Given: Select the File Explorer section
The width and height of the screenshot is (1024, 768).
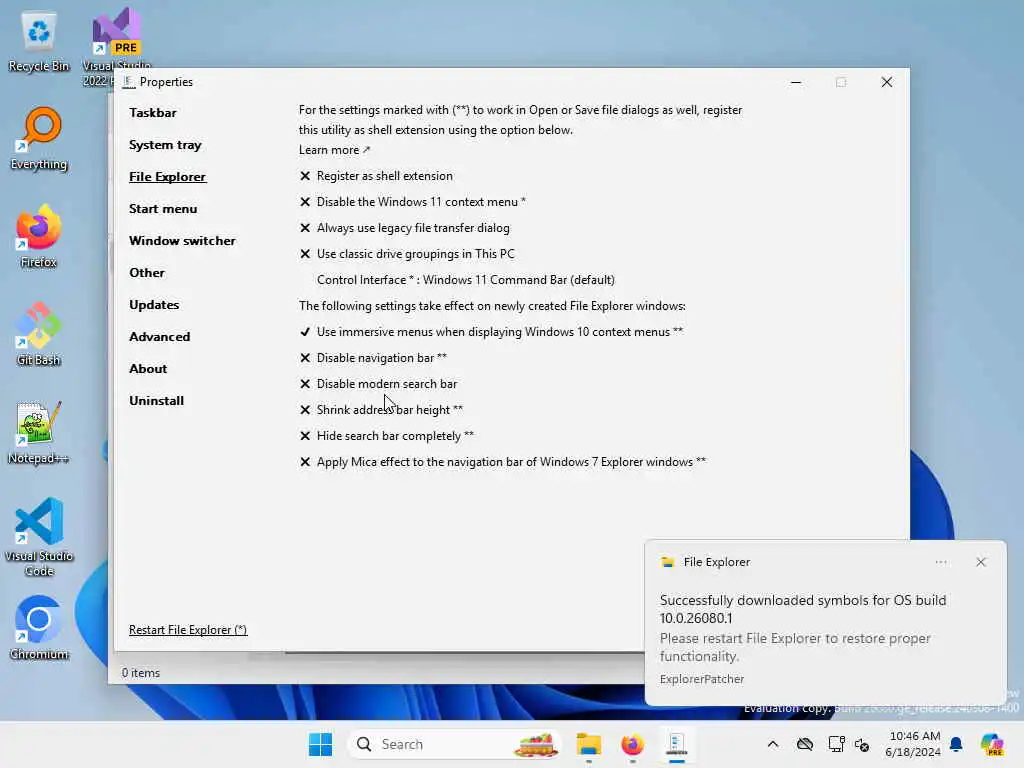Looking at the screenshot, I should point(168,177).
